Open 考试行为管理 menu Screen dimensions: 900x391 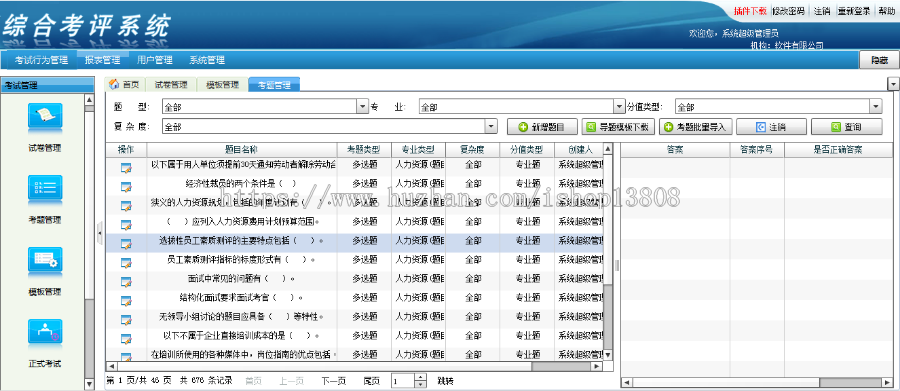click(41, 60)
